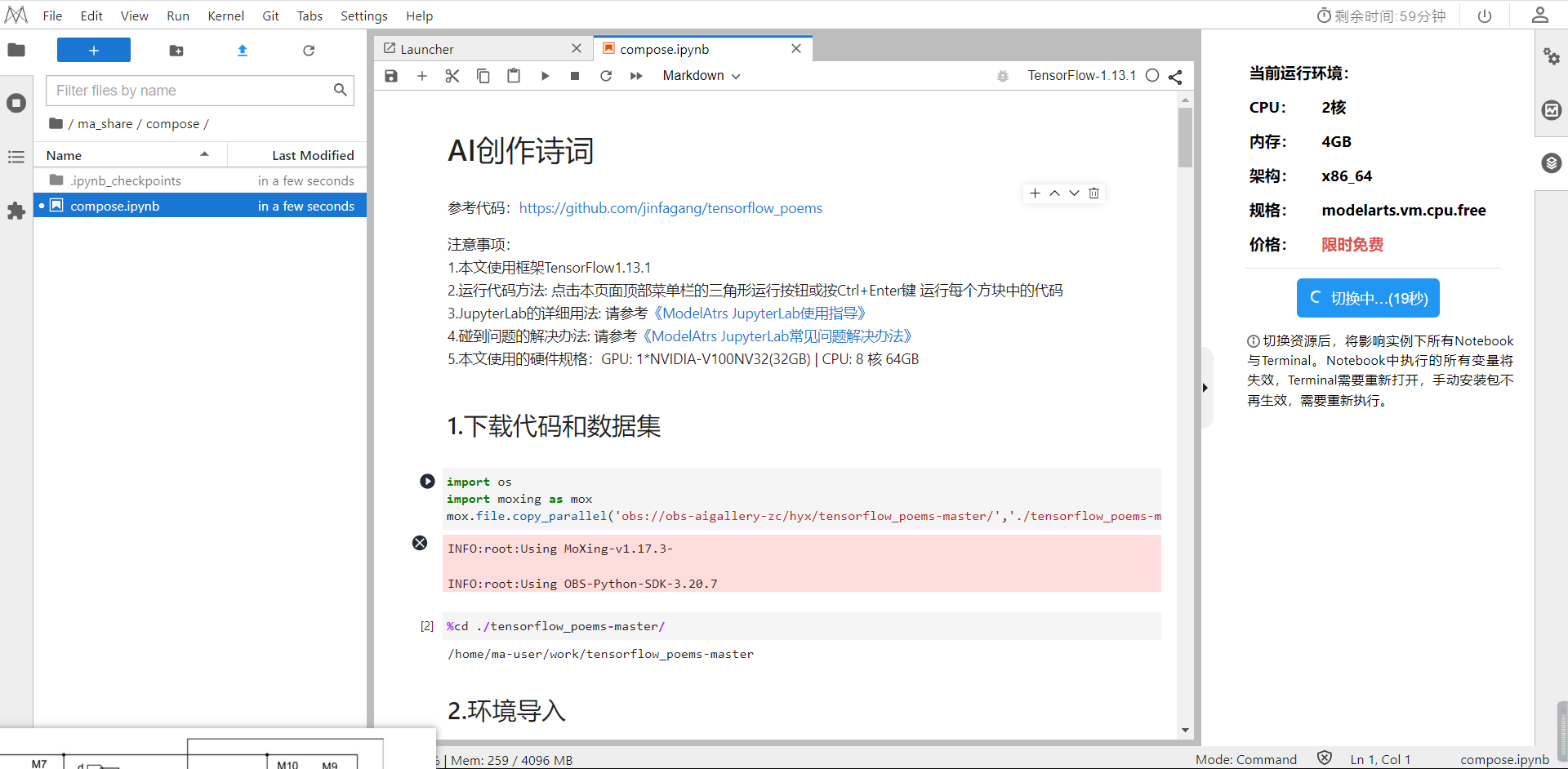Open the file browser sidebar panel
1568x769 pixels.
(x=16, y=50)
